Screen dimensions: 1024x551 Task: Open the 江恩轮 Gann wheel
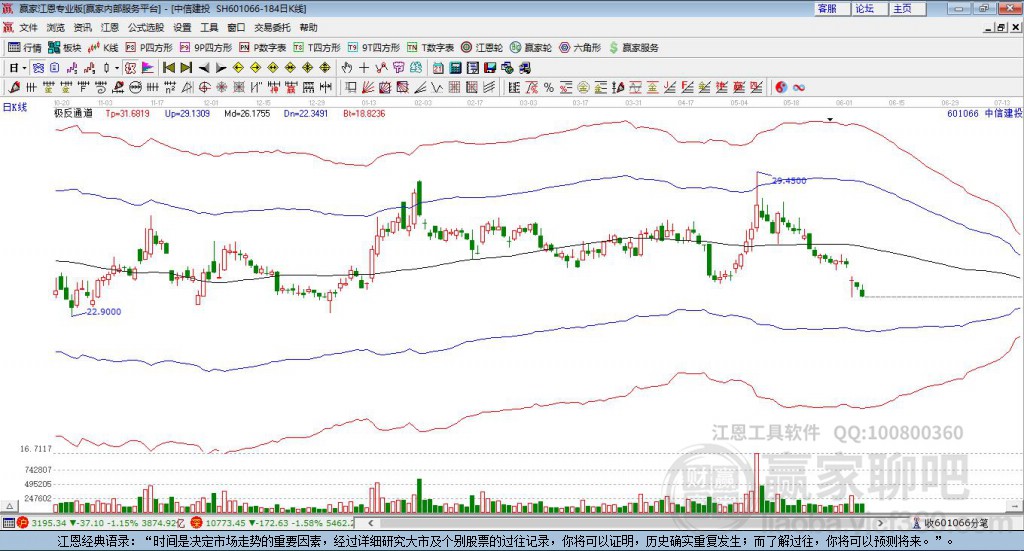(482, 48)
